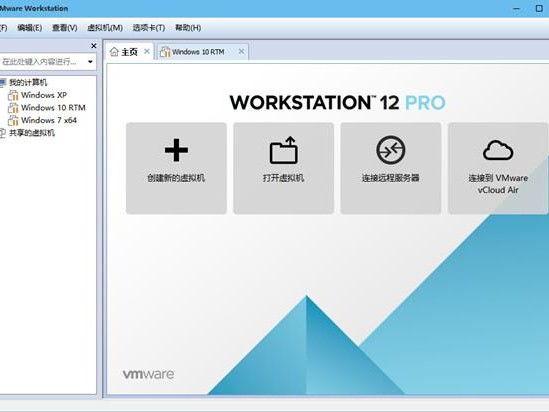The width and height of the screenshot is (549, 412).
Task: Click the computer icon beside 我的计算机
Action: (x=3, y=83)
